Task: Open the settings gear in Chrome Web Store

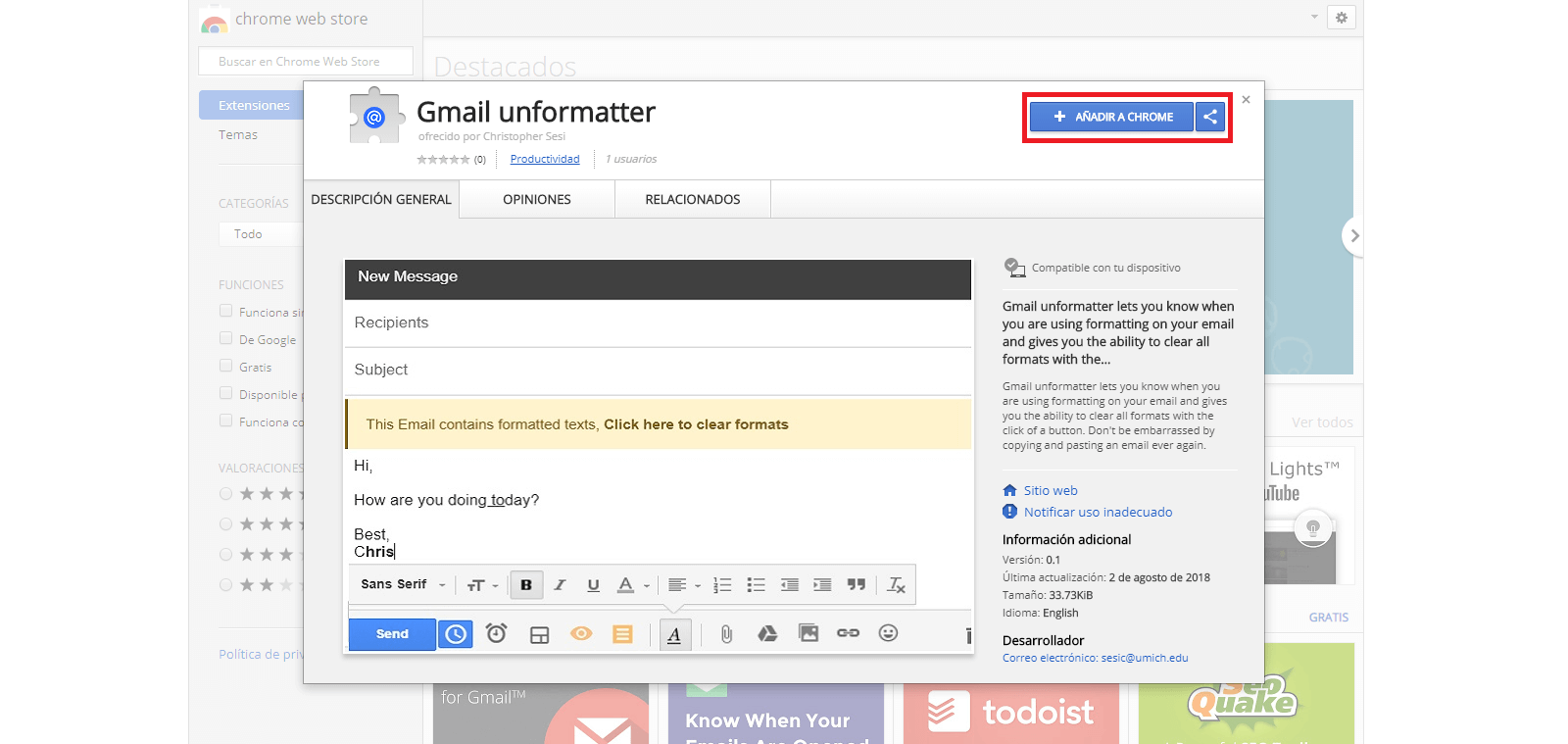Action: 1342,18
